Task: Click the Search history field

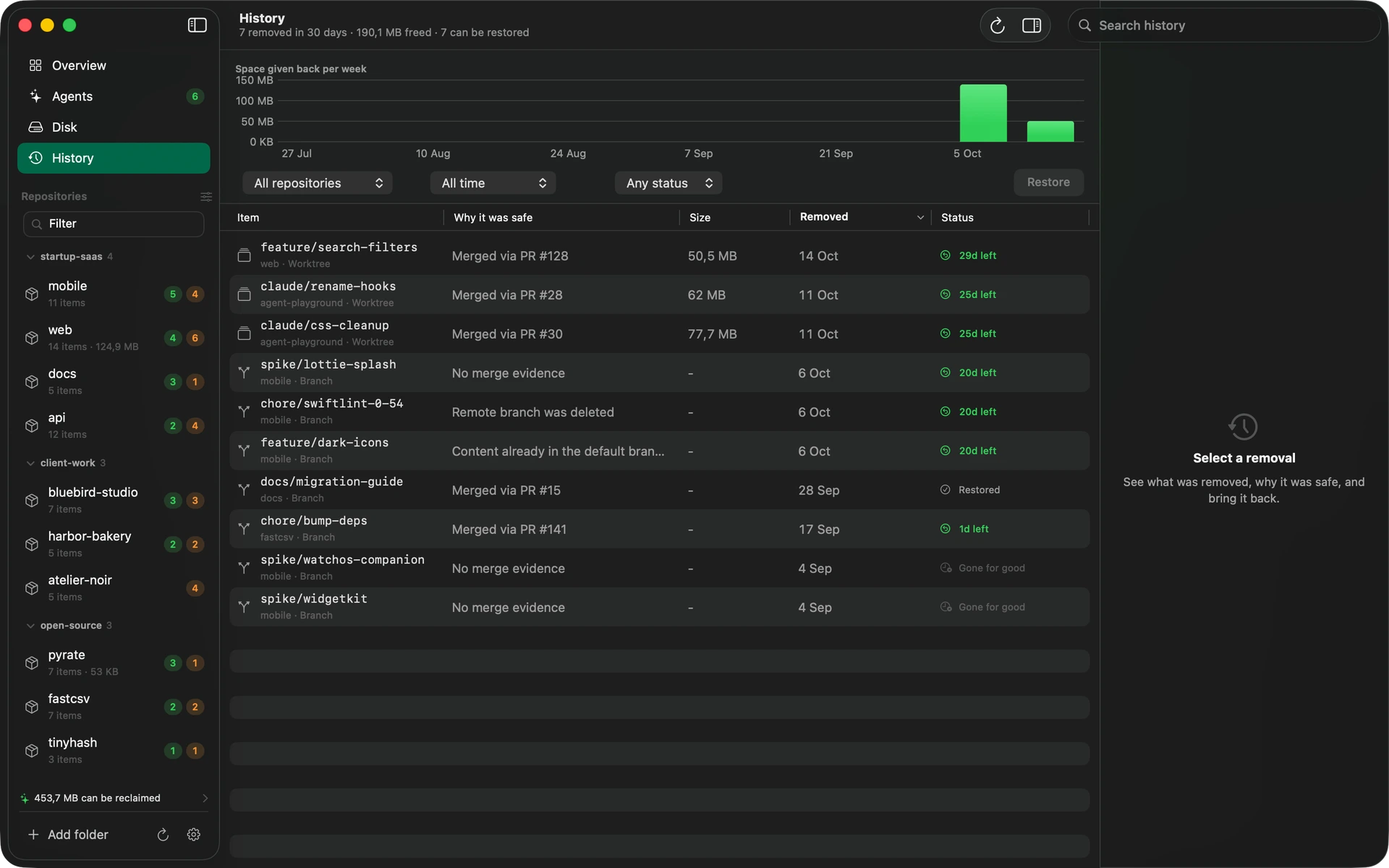Action: coord(1224,25)
